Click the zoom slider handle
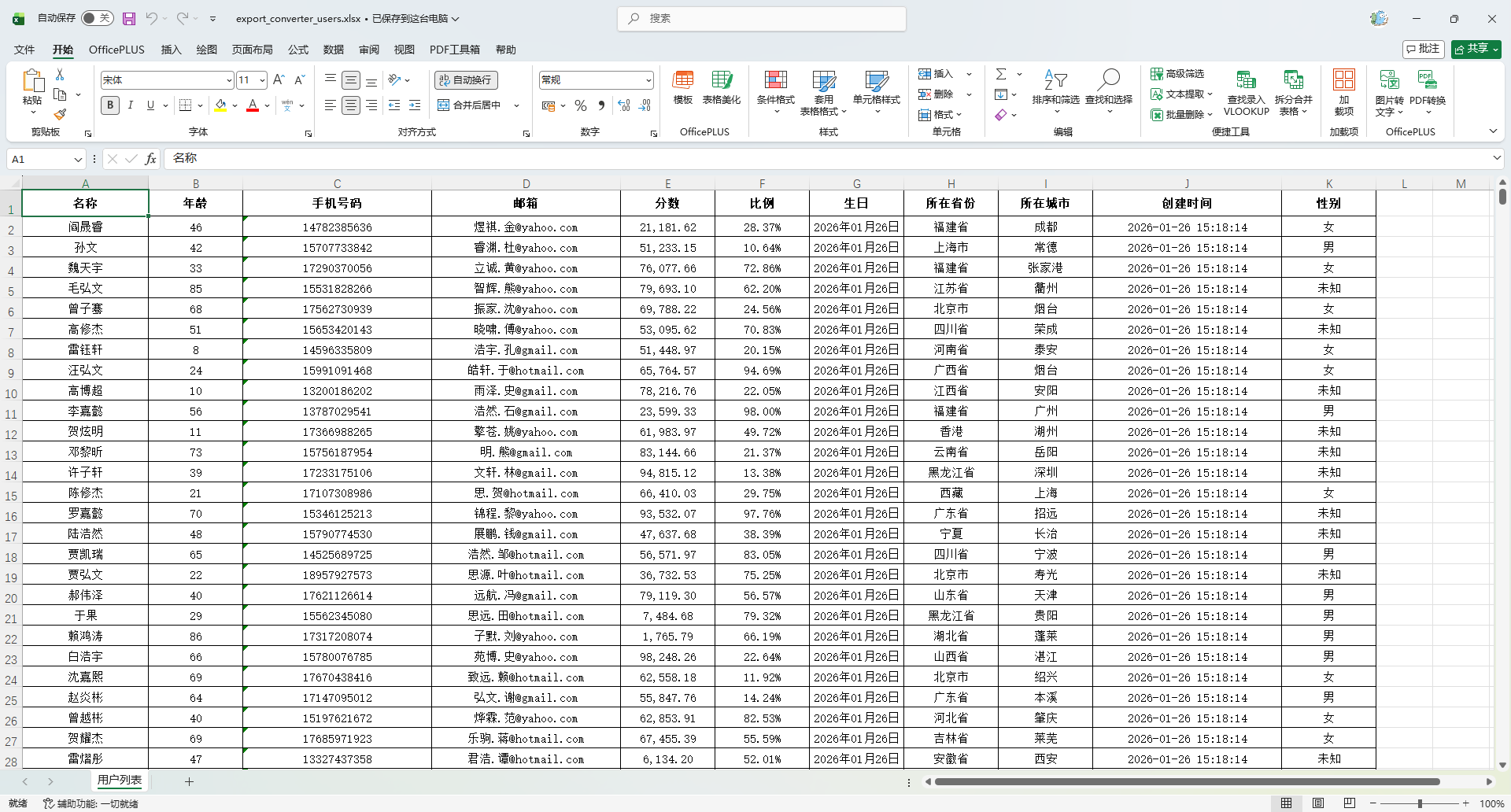The width and height of the screenshot is (1511, 812). click(x=1420, y=803)
